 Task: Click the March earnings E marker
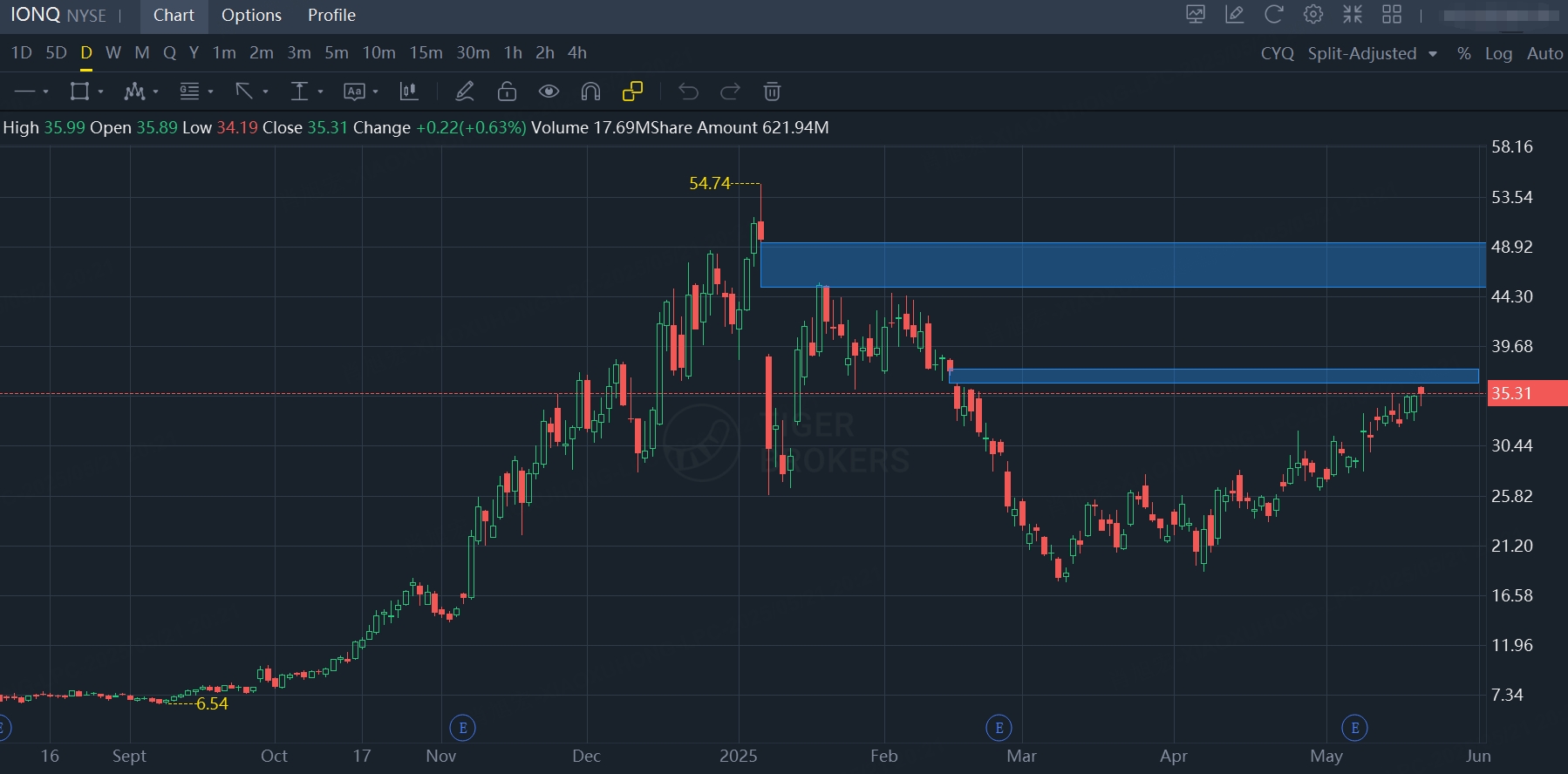tap(999, 727)
